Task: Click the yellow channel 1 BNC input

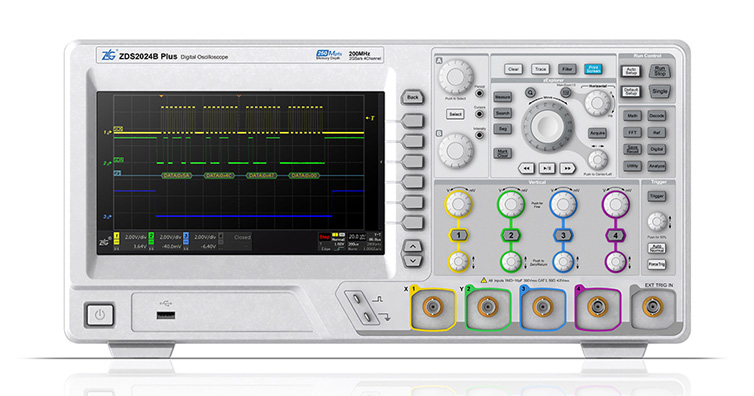Action: pyautogui.click(x=432, y=308)
